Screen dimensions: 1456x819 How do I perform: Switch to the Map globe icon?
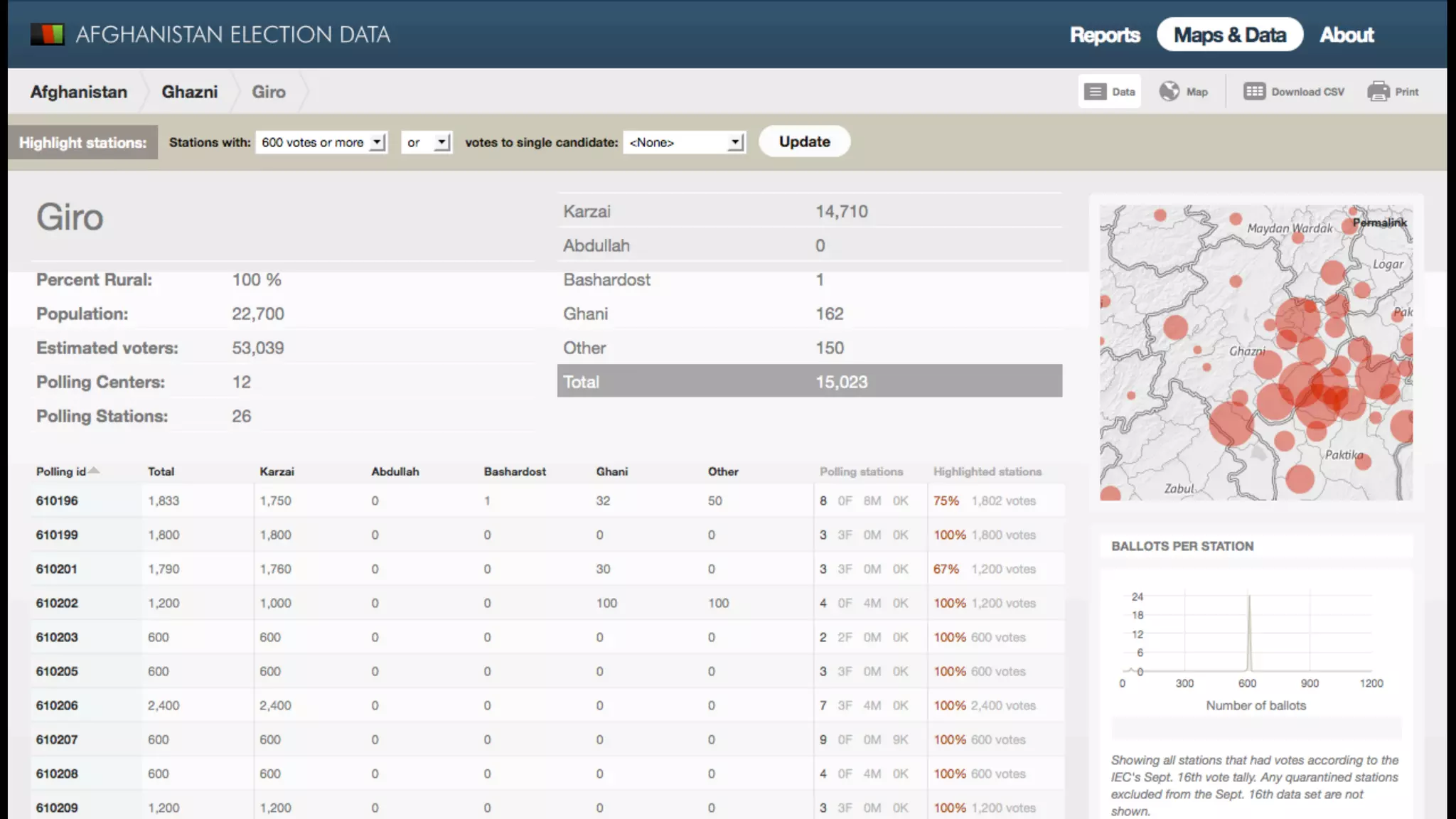[1169, 91]
